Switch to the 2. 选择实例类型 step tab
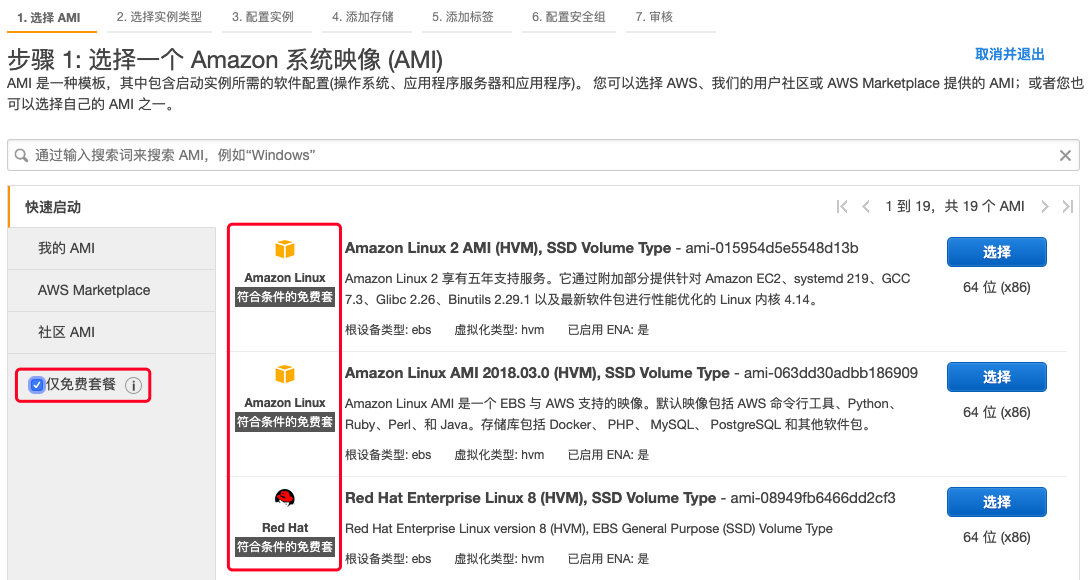This screenshot has width=1088, height=580. pyautogui.click(x=160, y=17)
